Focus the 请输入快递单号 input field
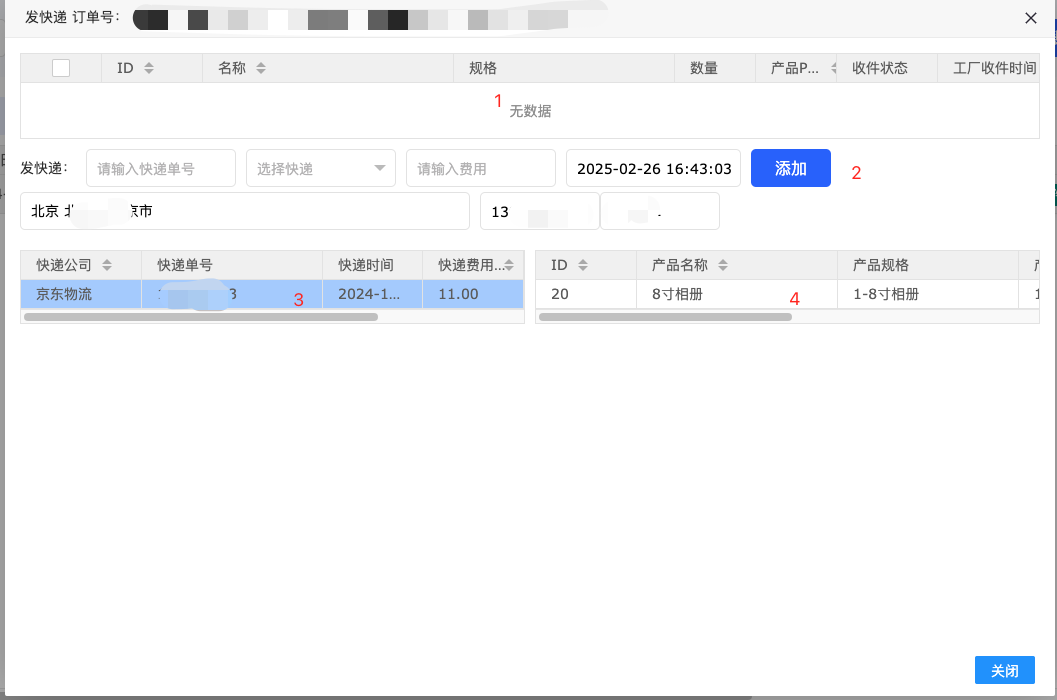The image size is (1057, 700). (161, 168)
